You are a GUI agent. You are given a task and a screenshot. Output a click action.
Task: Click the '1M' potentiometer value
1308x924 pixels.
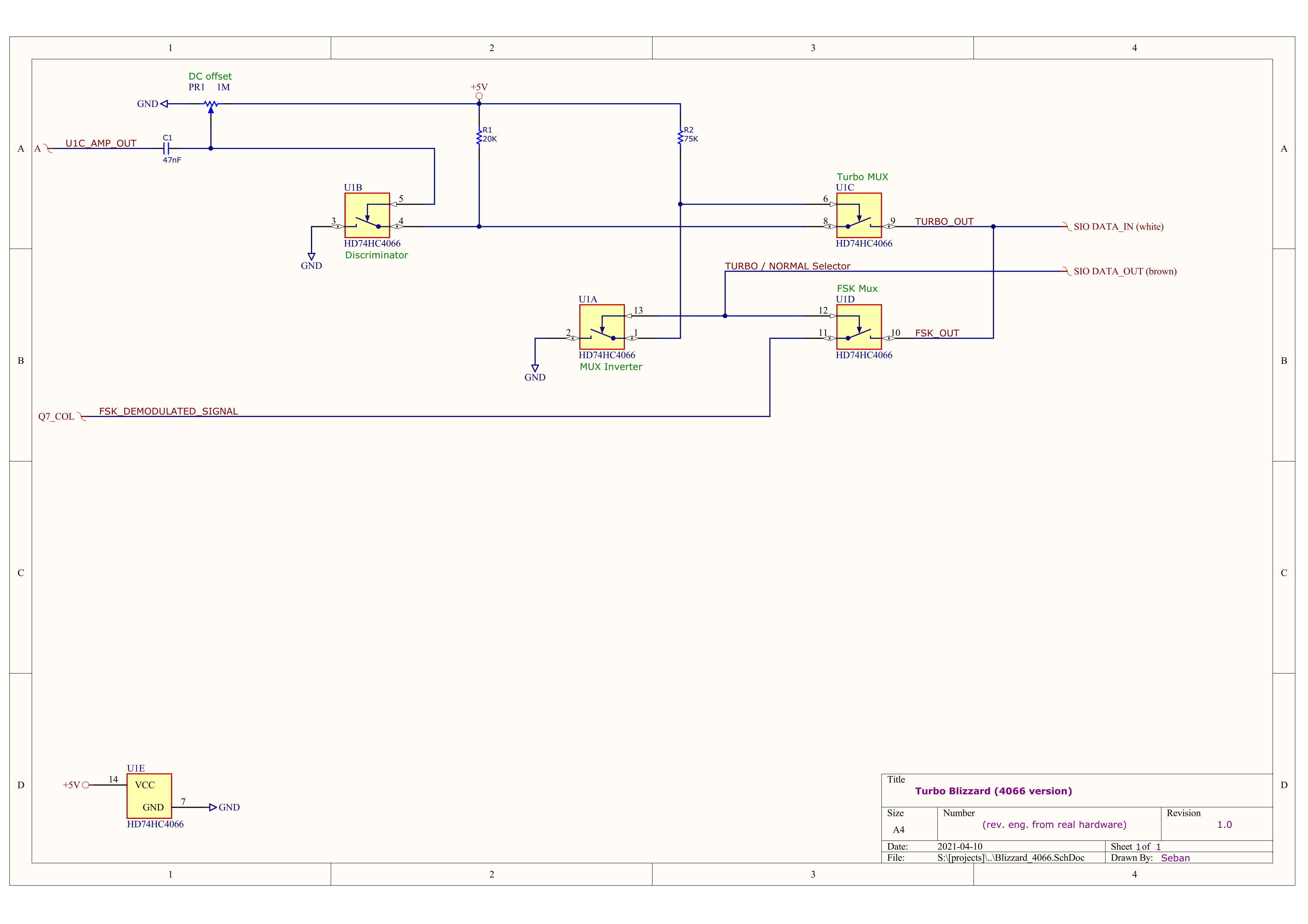pyautogui.click(x=223, y=87)
